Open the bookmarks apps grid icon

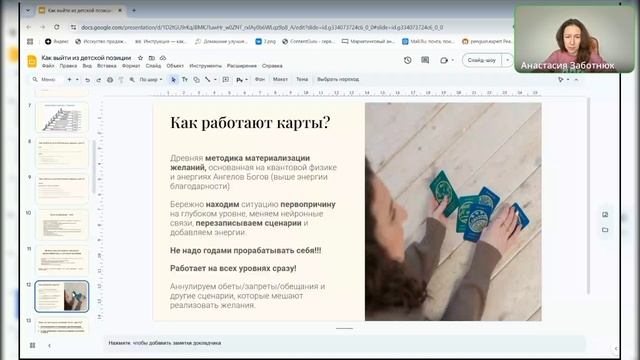pos(30,41)
